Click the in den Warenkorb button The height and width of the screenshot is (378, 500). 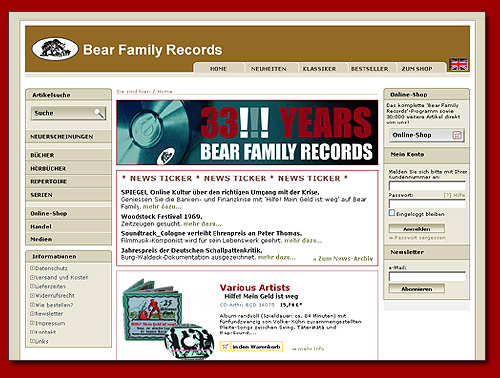coord(251,347)
